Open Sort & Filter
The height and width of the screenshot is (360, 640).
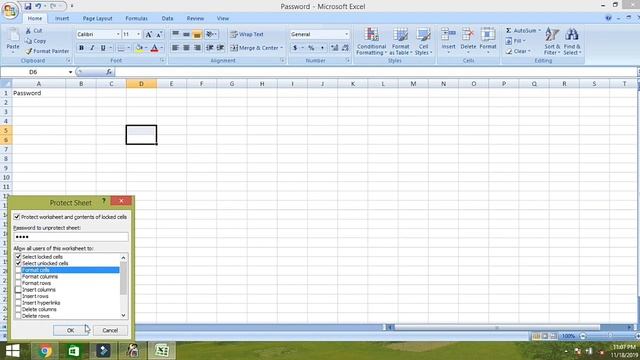[x=552, y=41]
